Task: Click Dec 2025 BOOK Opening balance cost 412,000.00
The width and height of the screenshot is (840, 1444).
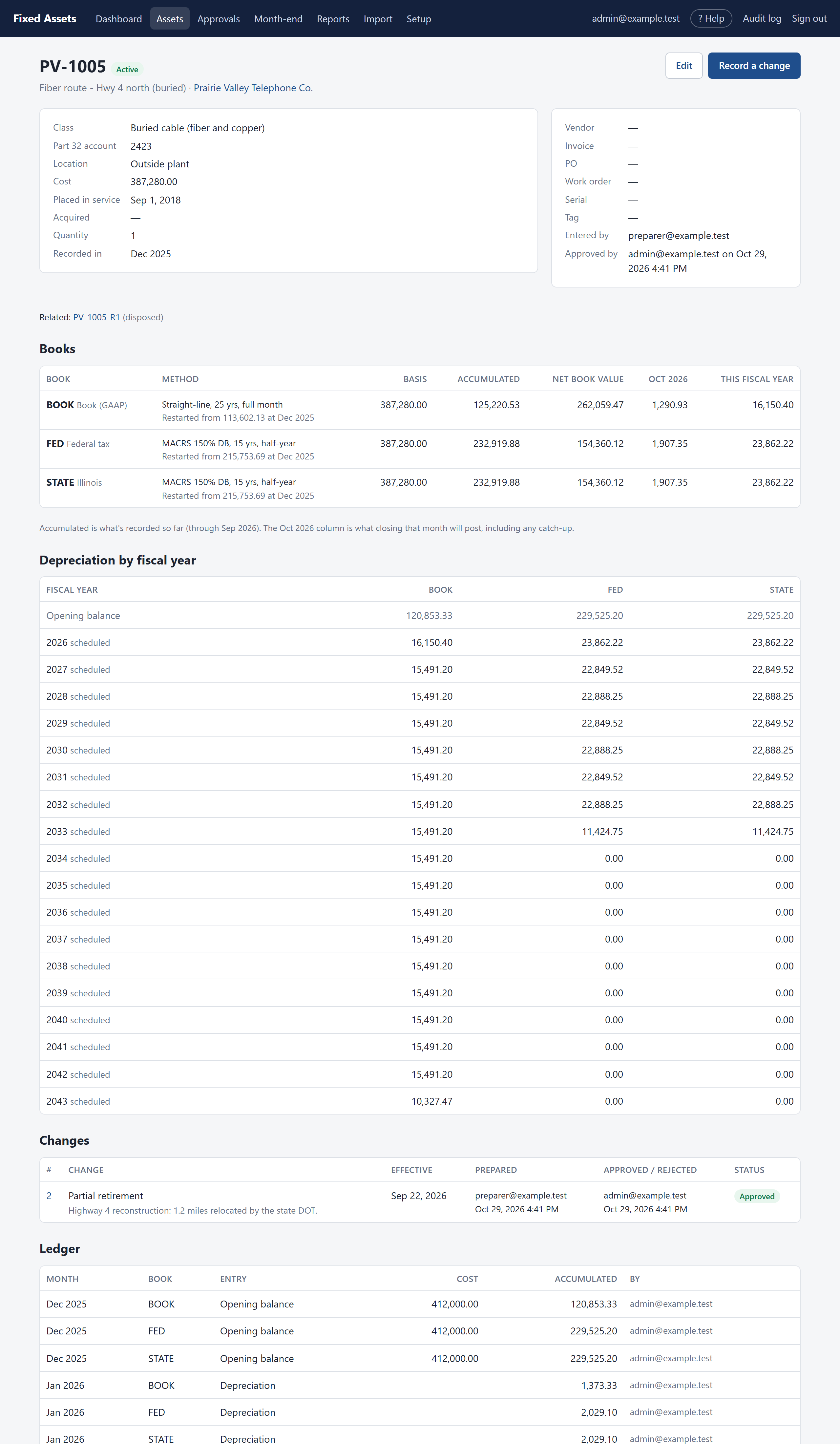Action: [x=455, y=1304]
